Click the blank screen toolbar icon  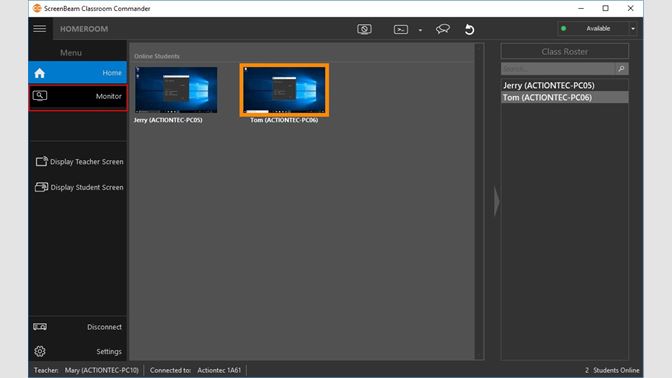pyautogui.click(x=364, y=29)
